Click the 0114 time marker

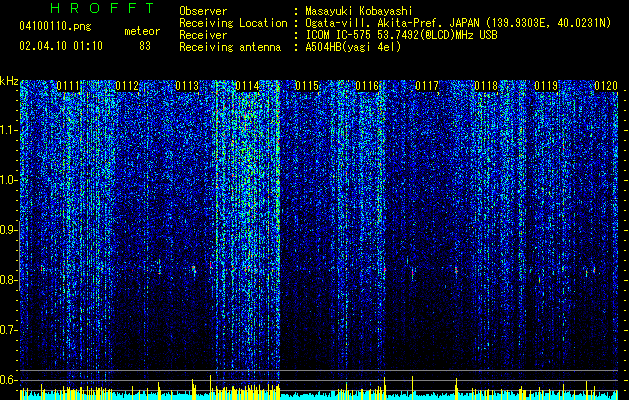247,86
